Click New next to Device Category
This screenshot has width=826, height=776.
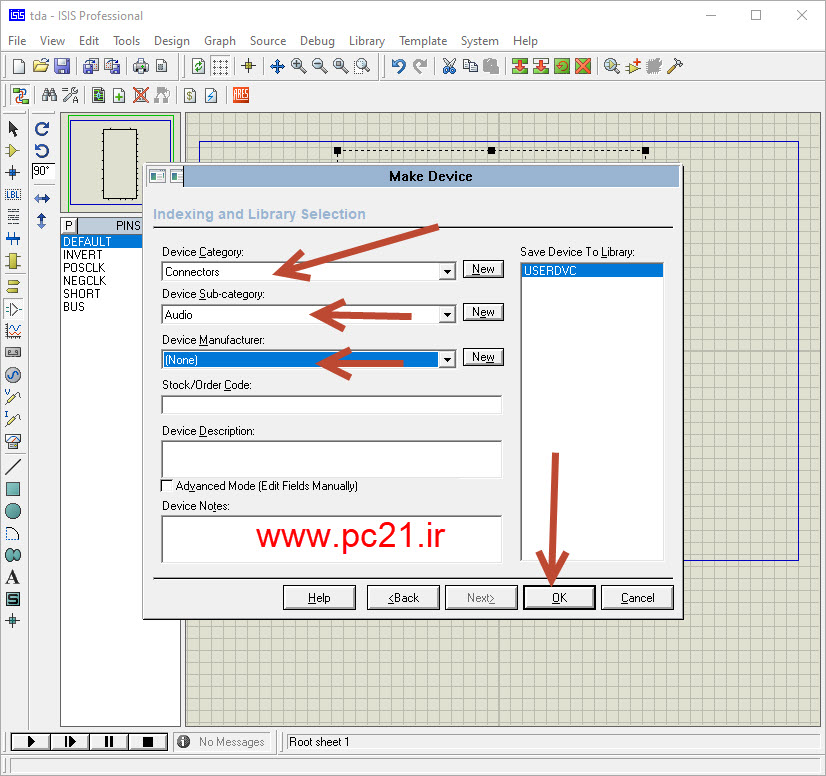pos(483,269)
